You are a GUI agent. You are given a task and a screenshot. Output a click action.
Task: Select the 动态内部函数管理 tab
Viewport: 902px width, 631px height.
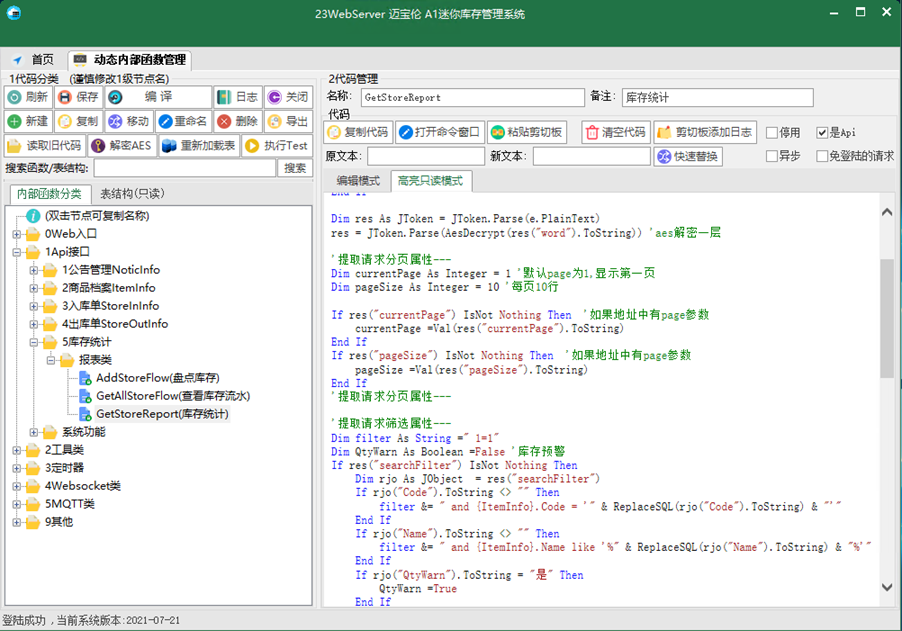pos(130,60)
